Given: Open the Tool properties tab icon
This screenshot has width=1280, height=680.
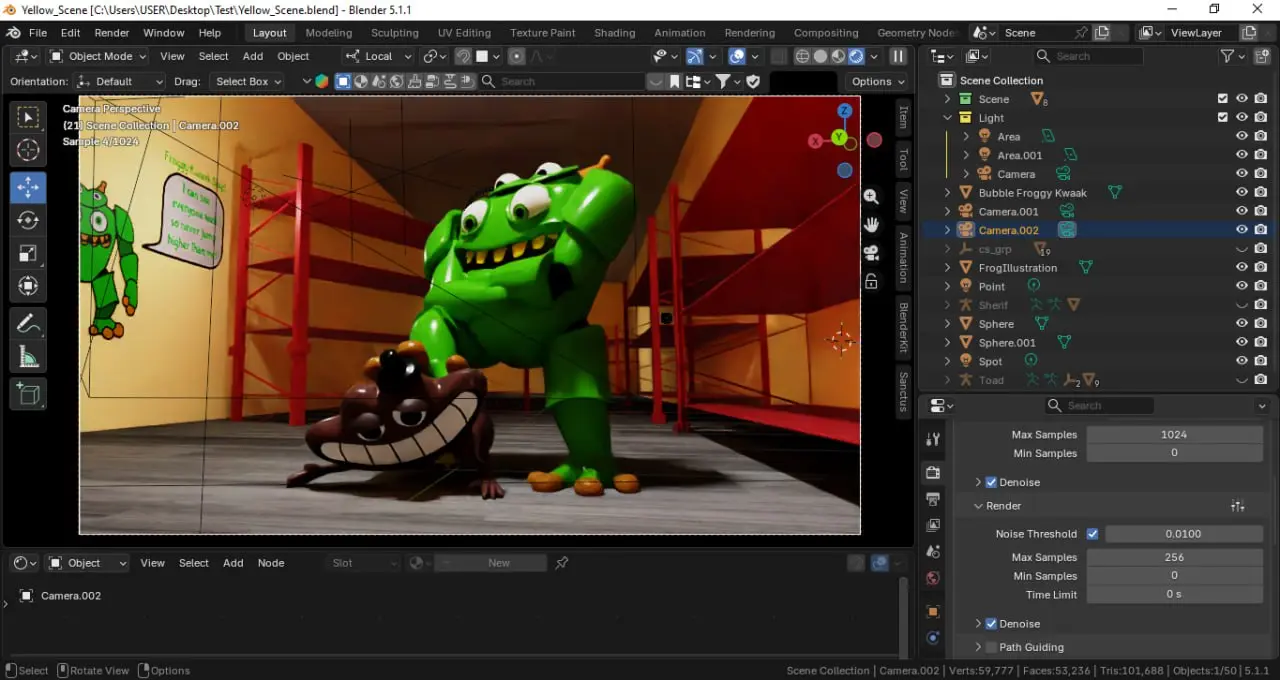Looking at the screenshot, I should (x=933, y=439).
